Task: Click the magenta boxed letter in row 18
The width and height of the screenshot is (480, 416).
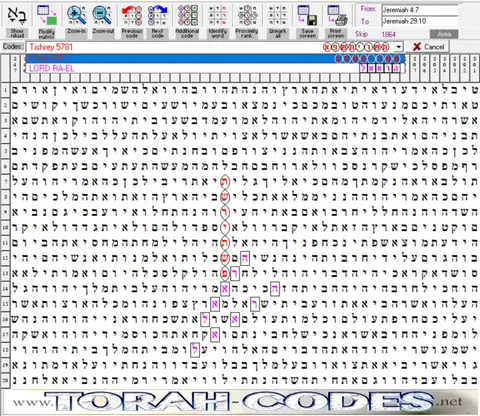Action: coord(195,350)
